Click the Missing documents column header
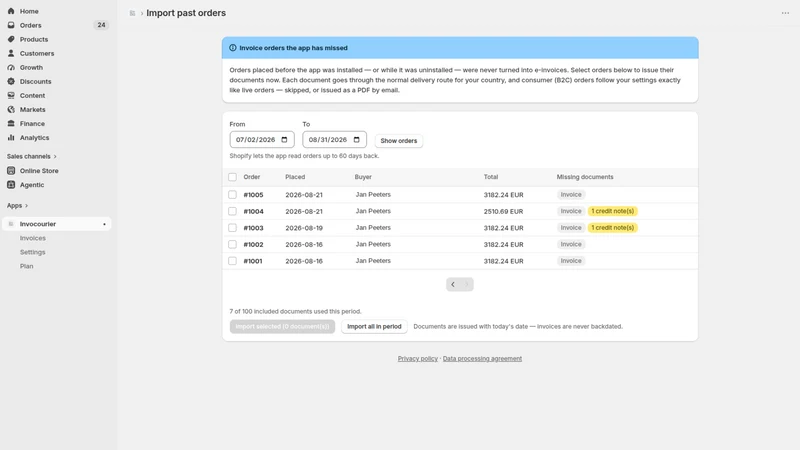800x450 pixels. [x=585, y=177]
